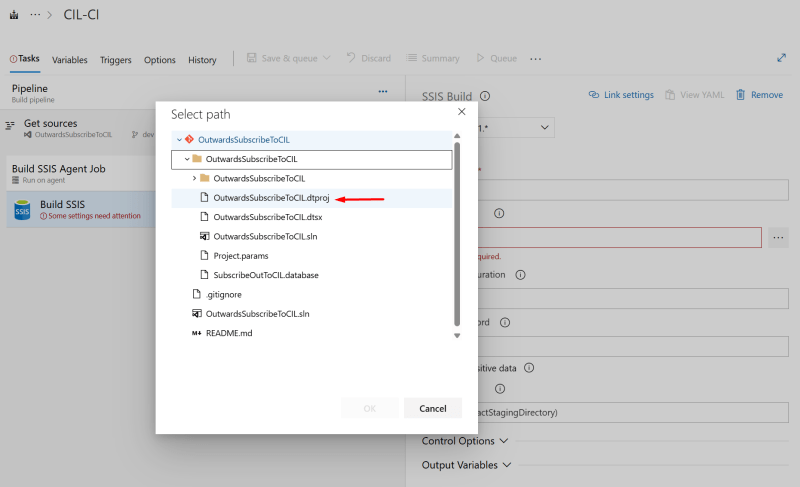The width and height of the screenshot is (800, 487).
Task: Select OutwardsSubscribeToCIL.dtsx file
Action: 312,217
